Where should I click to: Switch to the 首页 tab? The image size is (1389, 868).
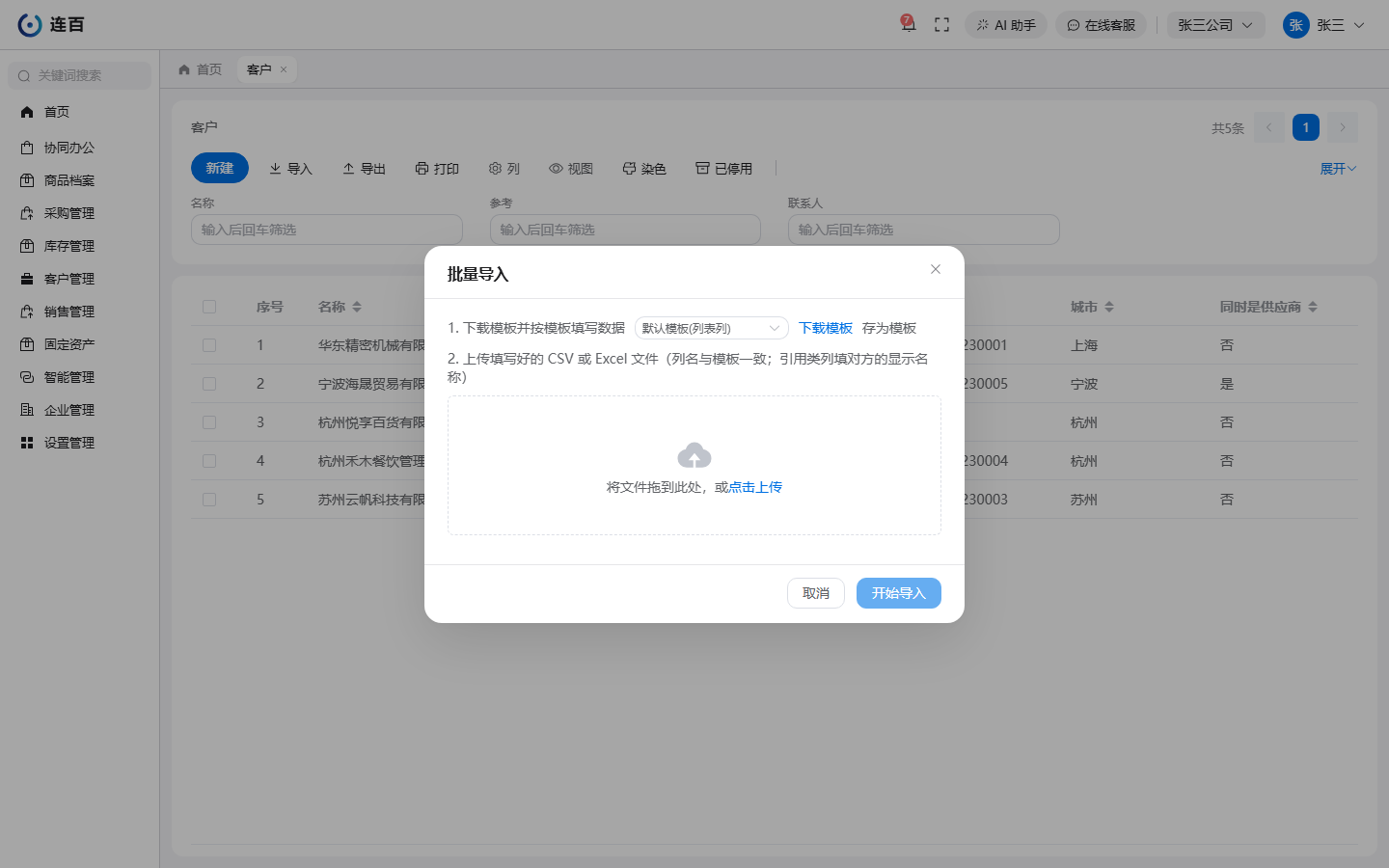pos(201,69)
